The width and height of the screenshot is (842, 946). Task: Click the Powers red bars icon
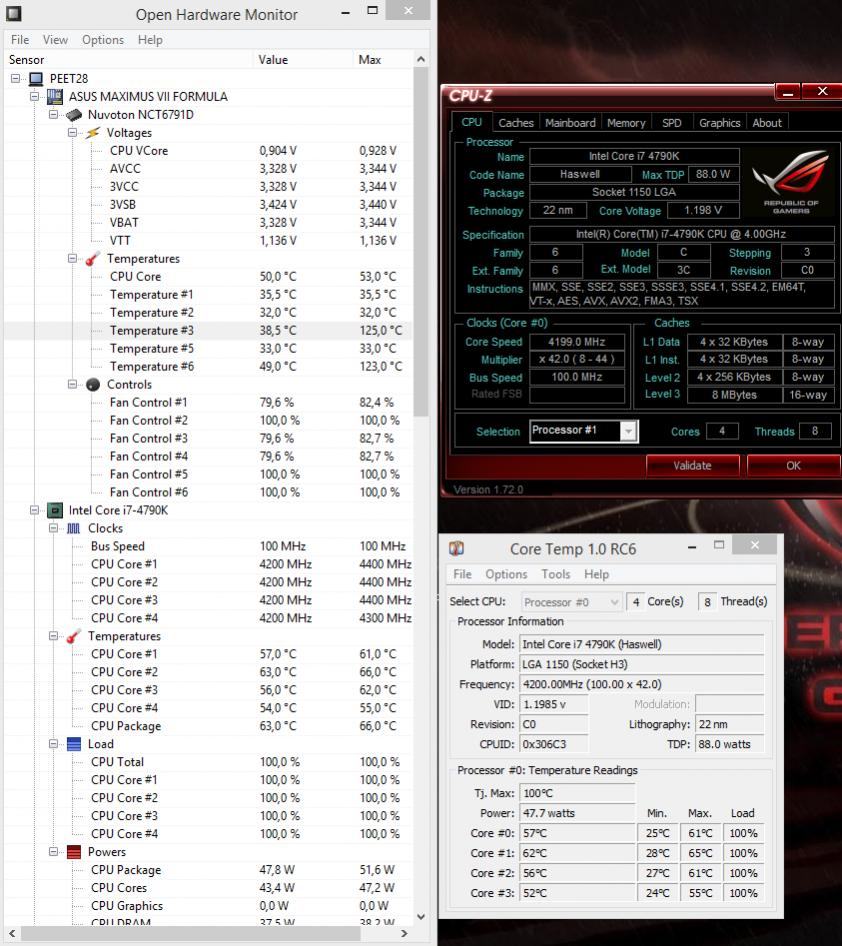pyautogui.click(x=74, y=852)
